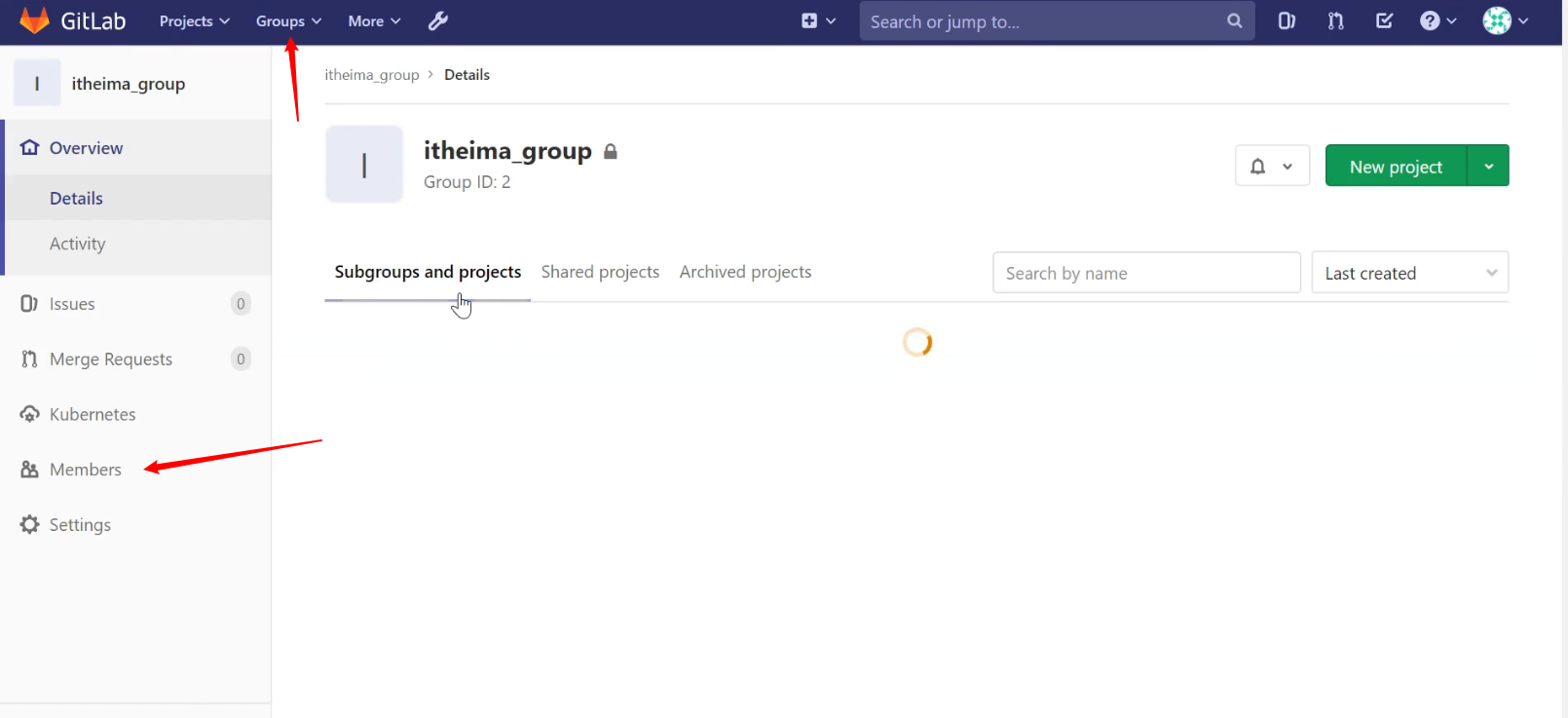Open the admin area wrench icon

(438, 20)
